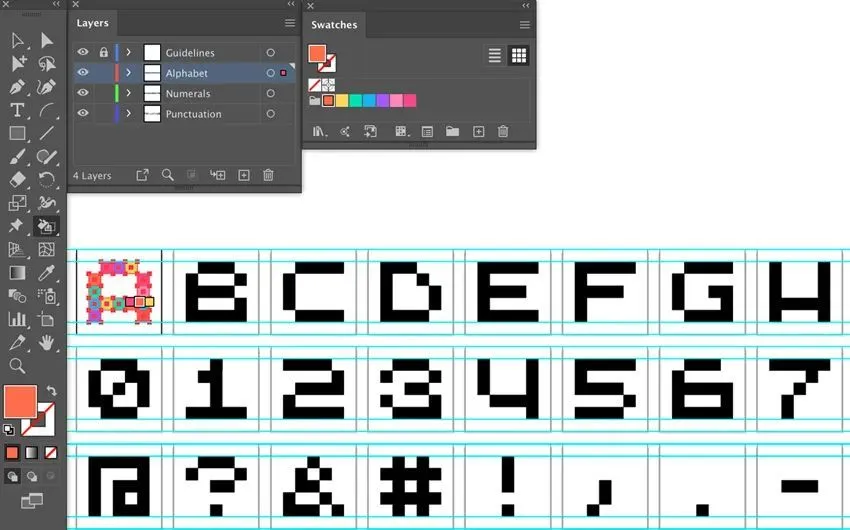Swap fill and stroke colors
This screenshot has width=850, height=530.
51,390
